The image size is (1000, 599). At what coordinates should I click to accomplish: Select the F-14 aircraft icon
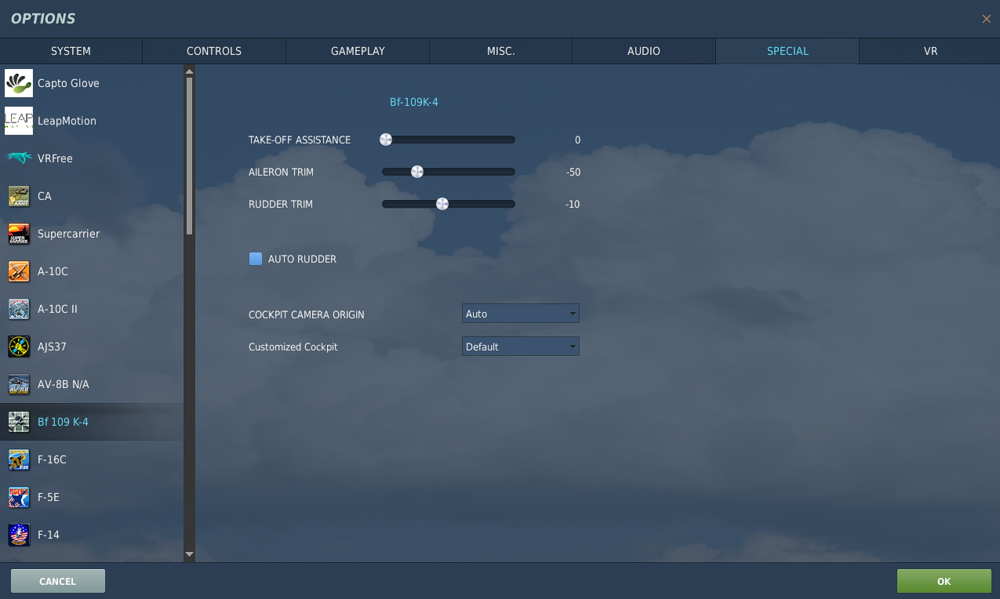point(18,535)
